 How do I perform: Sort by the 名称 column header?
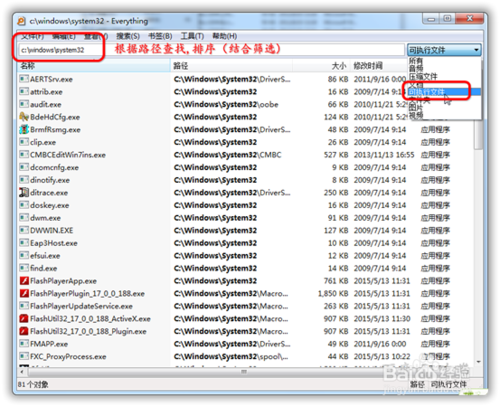point(94,66)
